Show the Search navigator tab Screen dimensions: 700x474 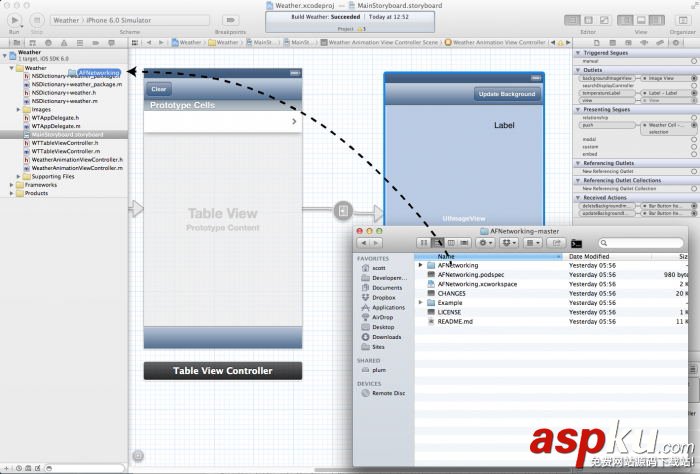point(48,43)
